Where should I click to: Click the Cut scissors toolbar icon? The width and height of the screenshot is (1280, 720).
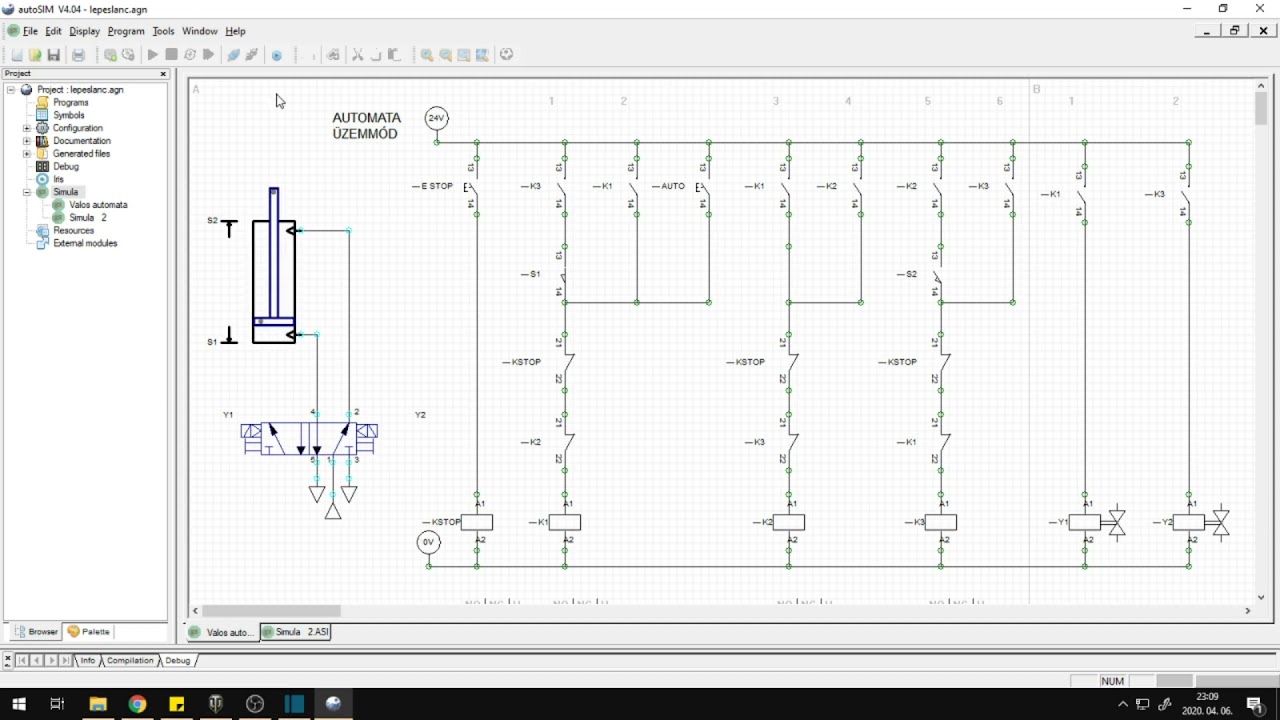pos(357,55)
